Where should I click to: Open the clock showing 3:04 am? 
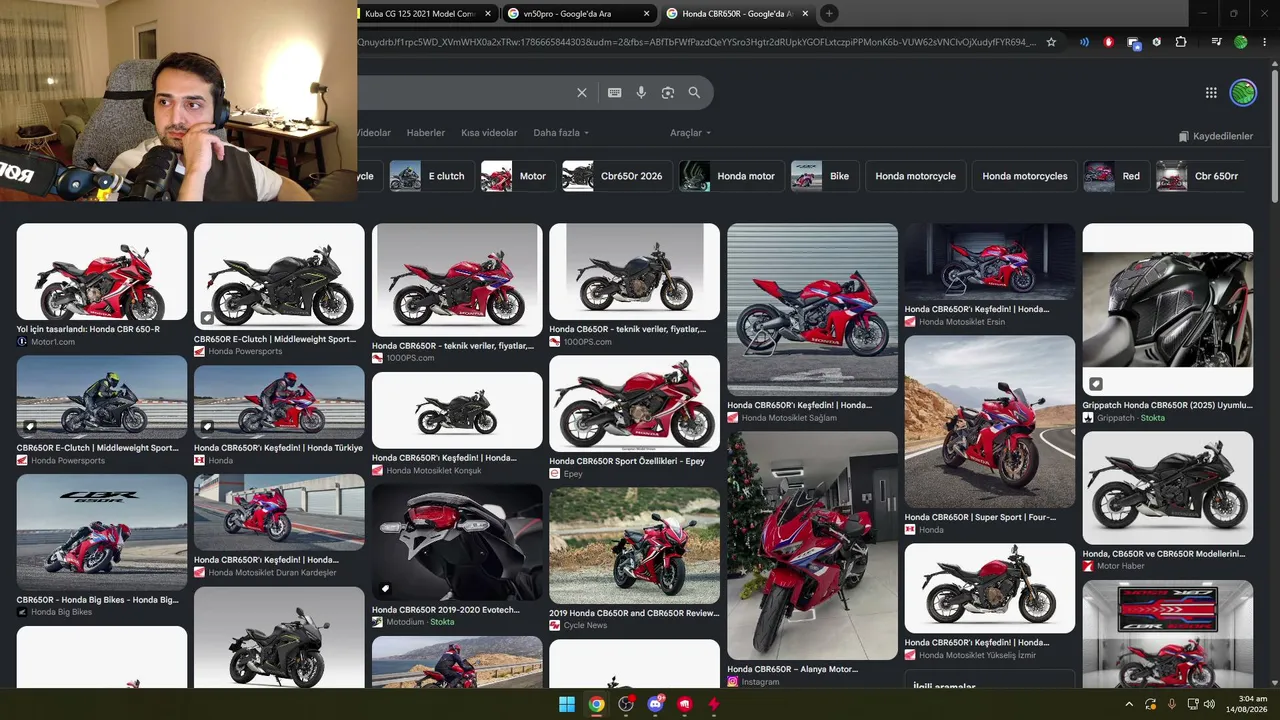1246,704
